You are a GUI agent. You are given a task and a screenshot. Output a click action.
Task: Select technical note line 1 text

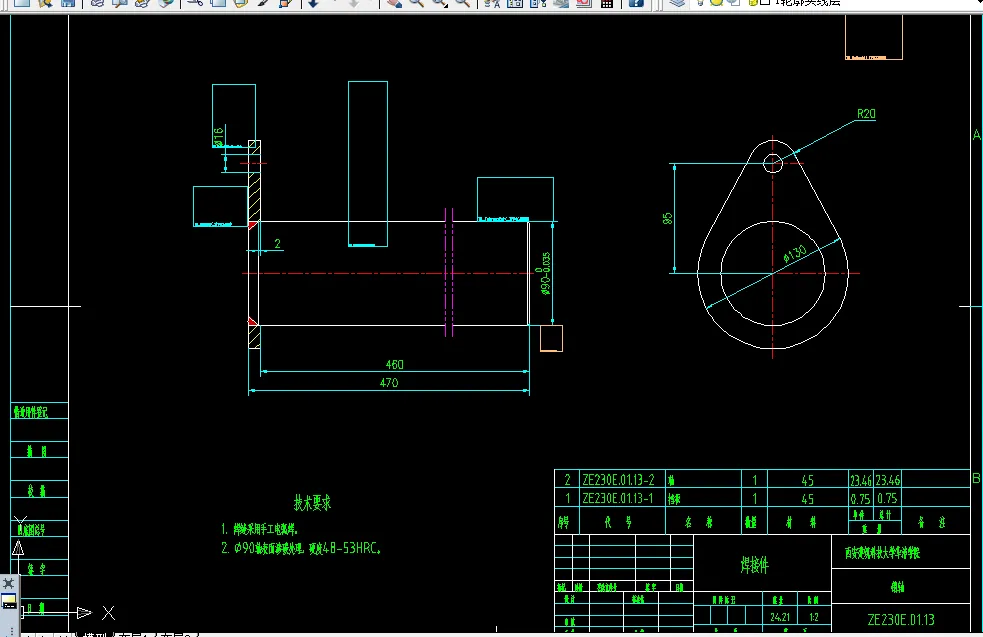click(x=260, y=529)
